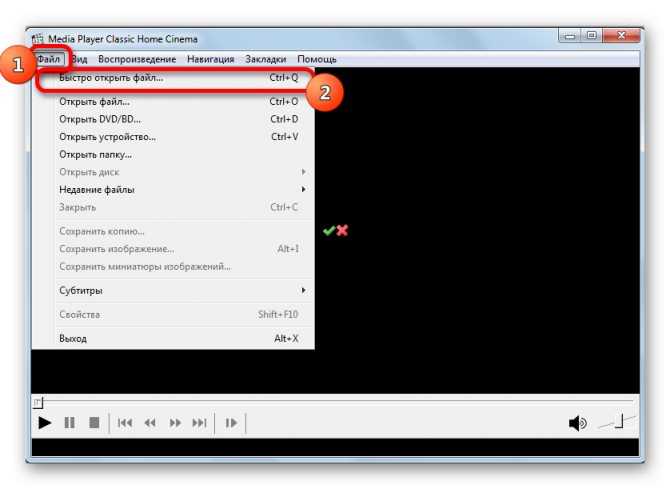The image size is (670, 489).
Task: Click the green checkmark icon
Action: click(329, 231)
